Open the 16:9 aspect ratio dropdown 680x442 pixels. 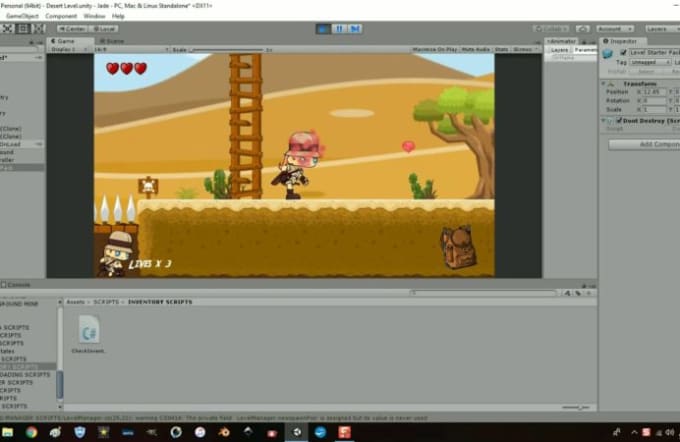click(131, 49)
